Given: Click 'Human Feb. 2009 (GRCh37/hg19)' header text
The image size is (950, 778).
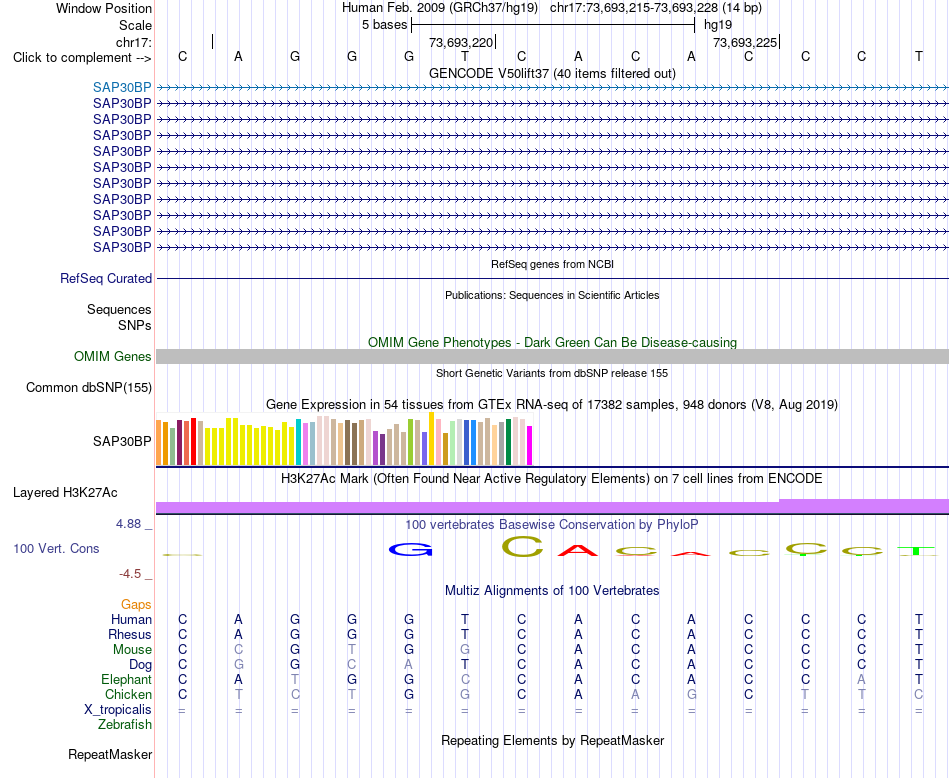Looking at the screenshot, I should pos(441,8).
